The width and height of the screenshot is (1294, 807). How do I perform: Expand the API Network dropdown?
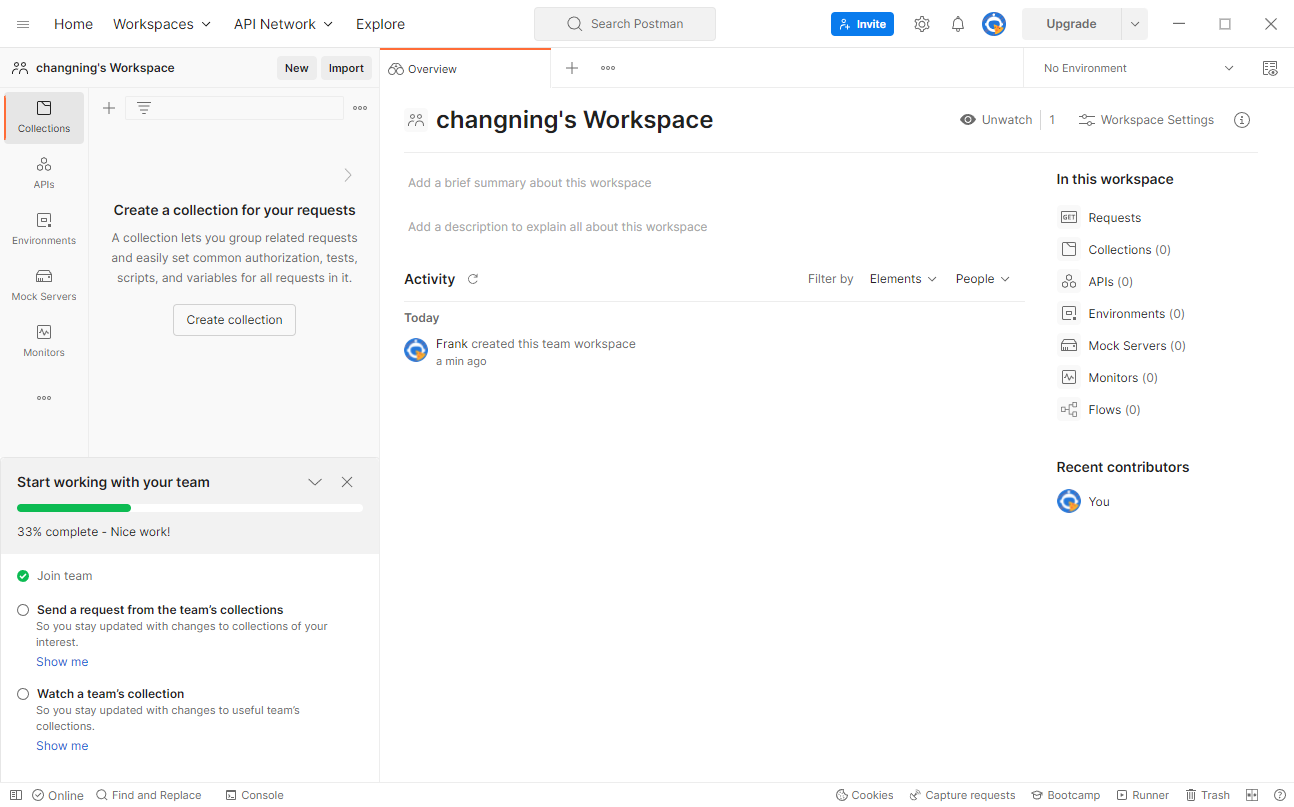(x=284, y=24)
